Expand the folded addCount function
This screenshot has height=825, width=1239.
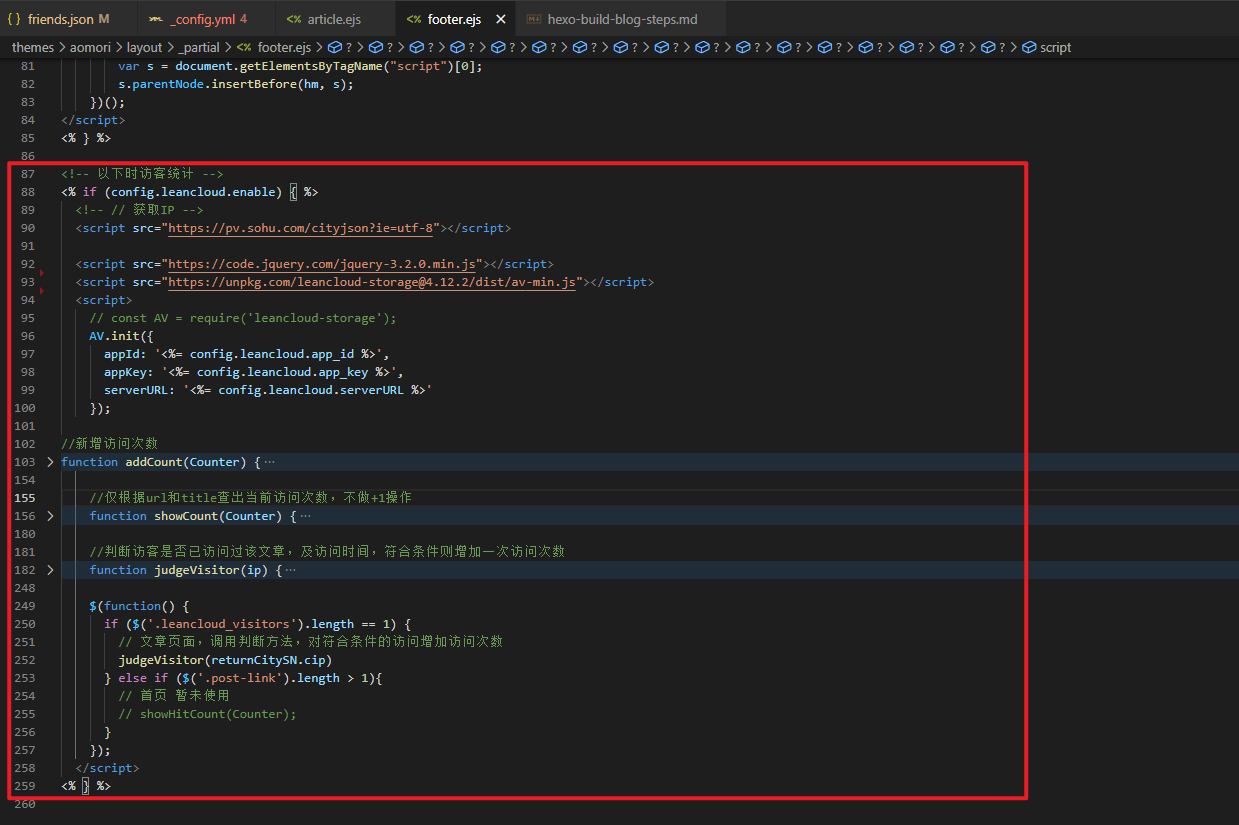tap(51, 462)
